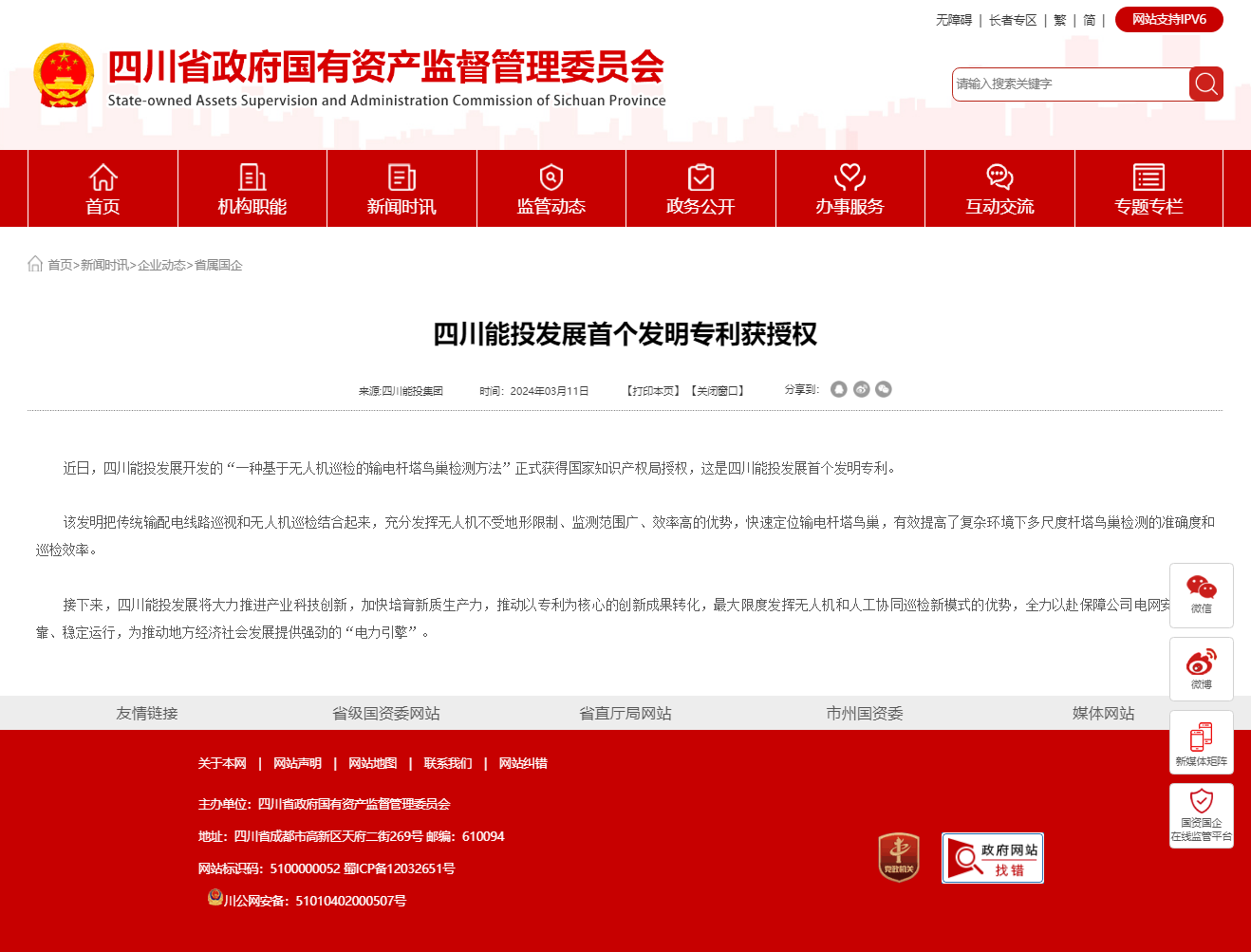Viewport: 1251px width, 952px height.
Task: Open the 首页 home navigation item
Action: [x=103, y=189]
